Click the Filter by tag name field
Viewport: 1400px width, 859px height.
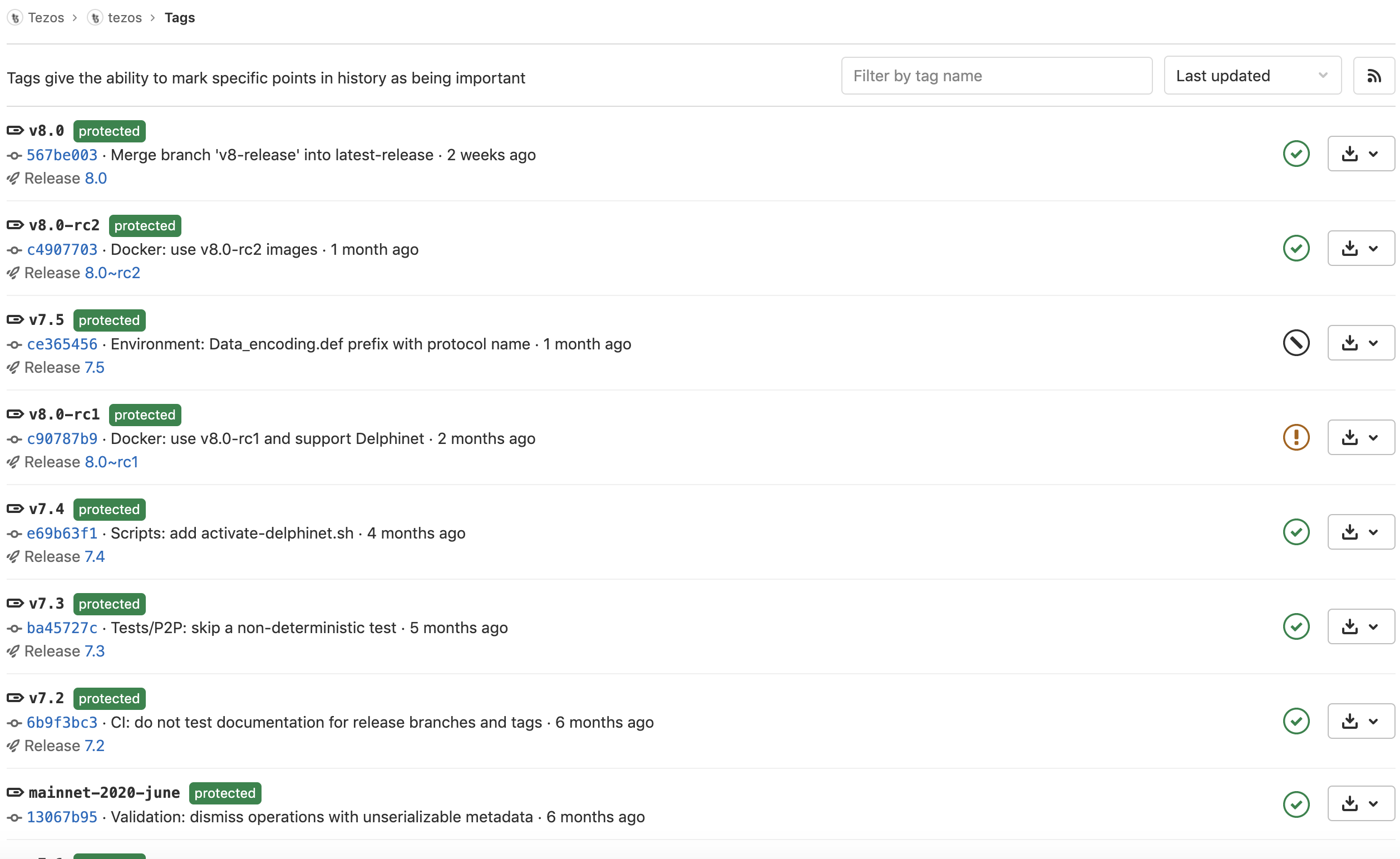pos(996,76)
